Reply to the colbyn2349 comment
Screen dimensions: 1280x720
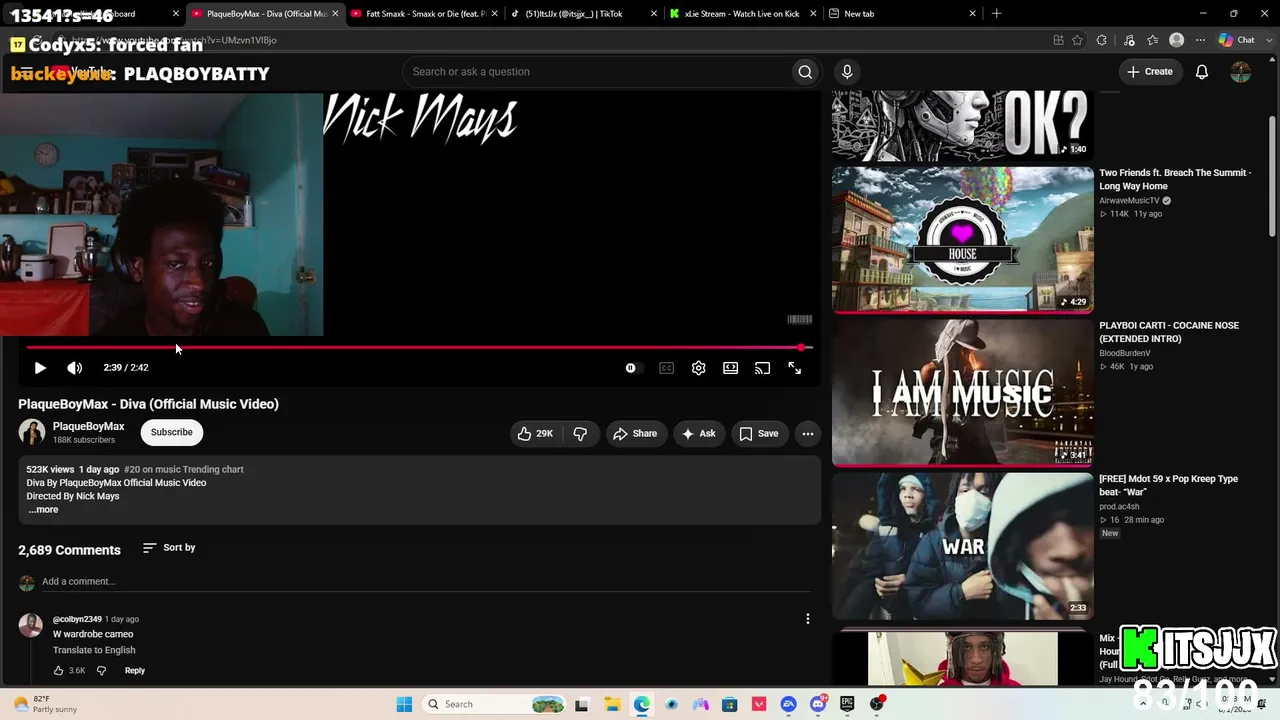[x=135, y=671]
